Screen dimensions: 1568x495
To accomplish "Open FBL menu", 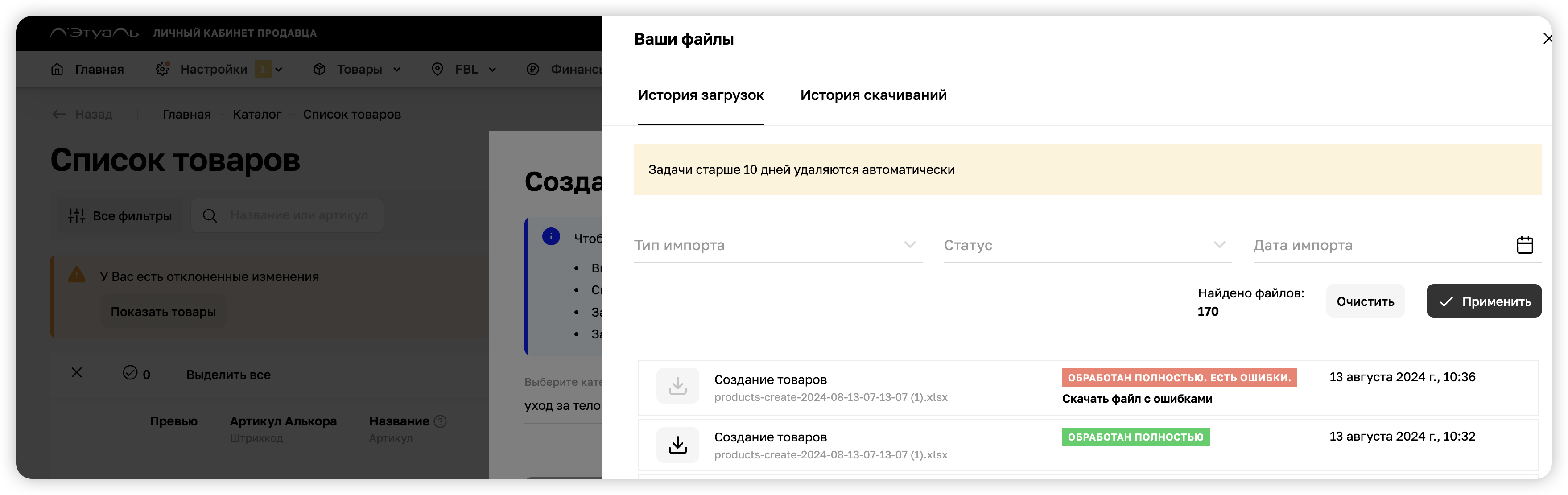I will pos(466,70).
